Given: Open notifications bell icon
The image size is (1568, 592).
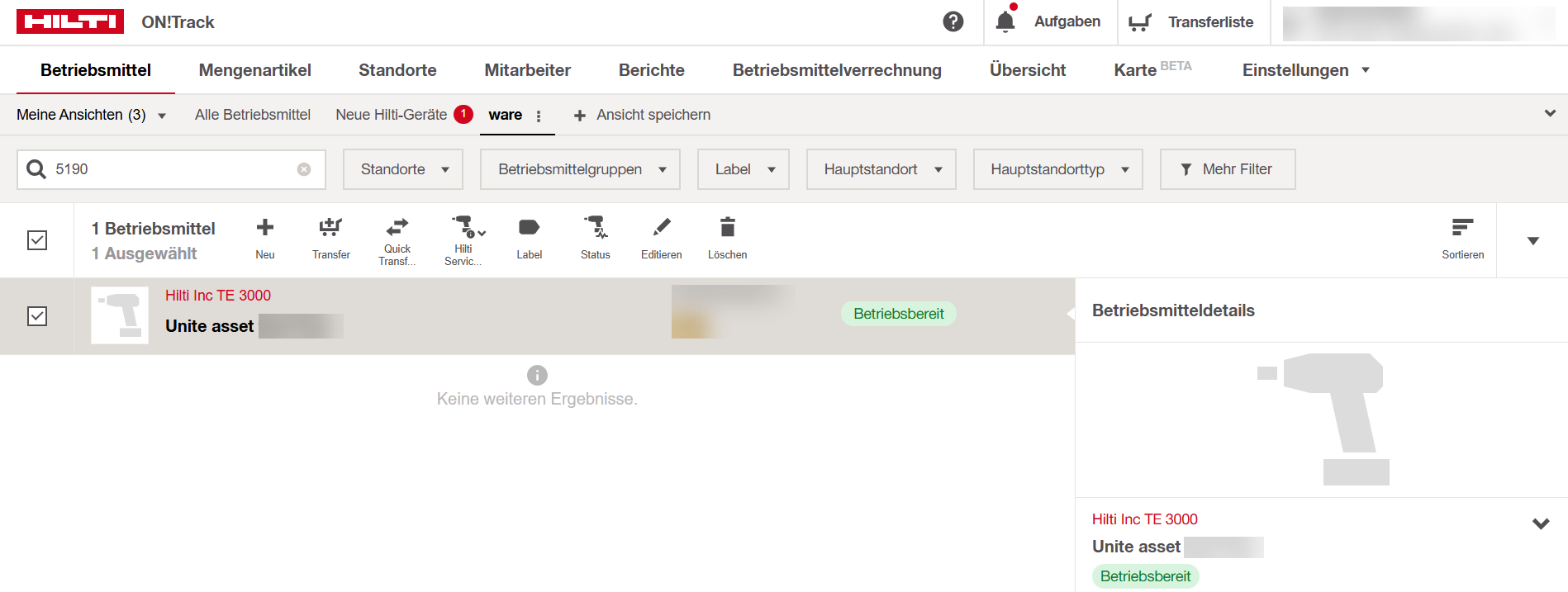Looking at the screenshot, I should 1005,21.
